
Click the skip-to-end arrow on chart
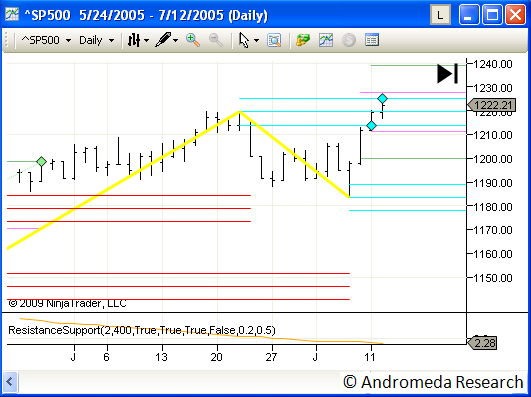(x=448, y=74)
